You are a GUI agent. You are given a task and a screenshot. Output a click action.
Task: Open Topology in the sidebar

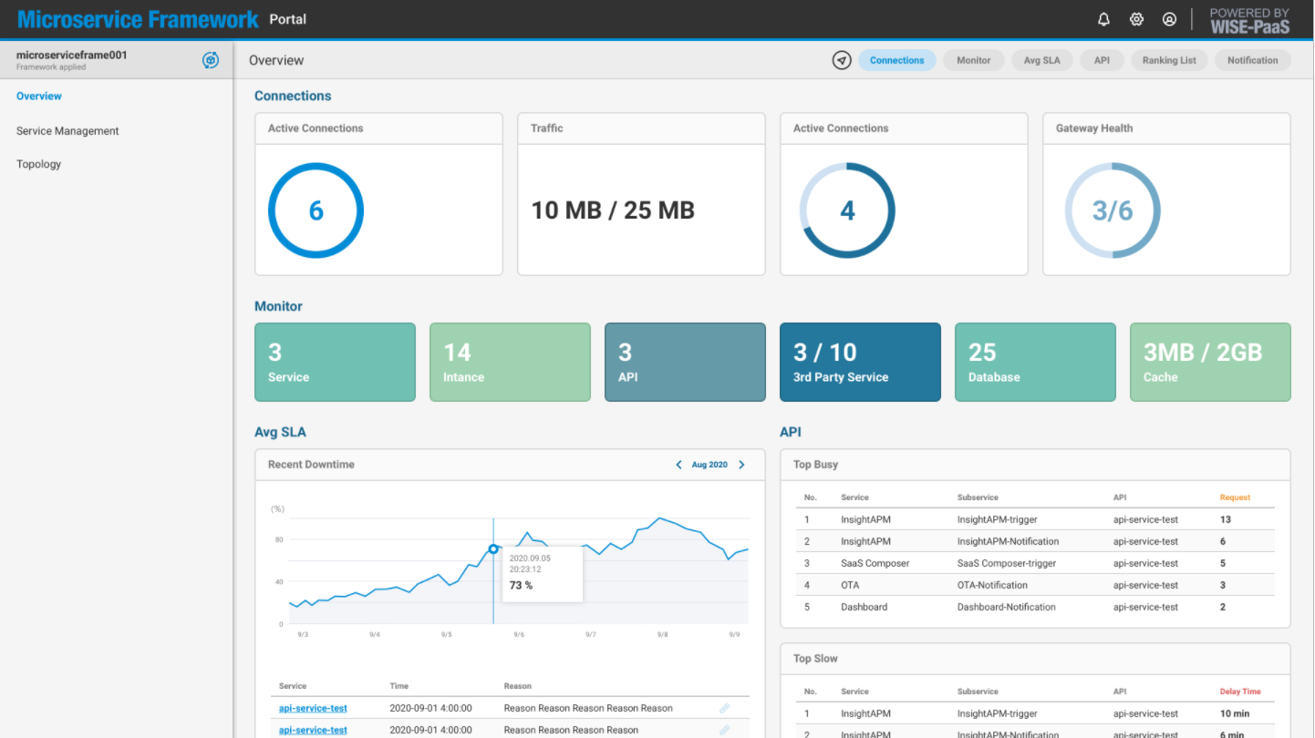39,164
